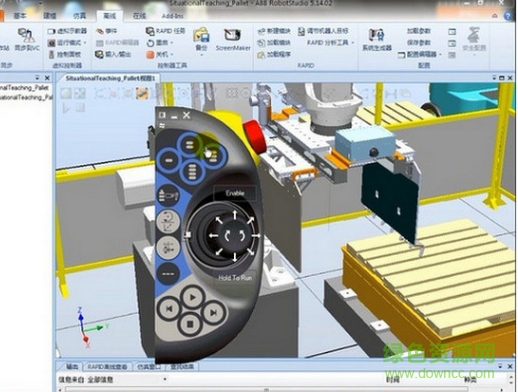Click the FlexPendant step backward key
Viewport: 518px width, 392px height.
[x=169, y=309]
